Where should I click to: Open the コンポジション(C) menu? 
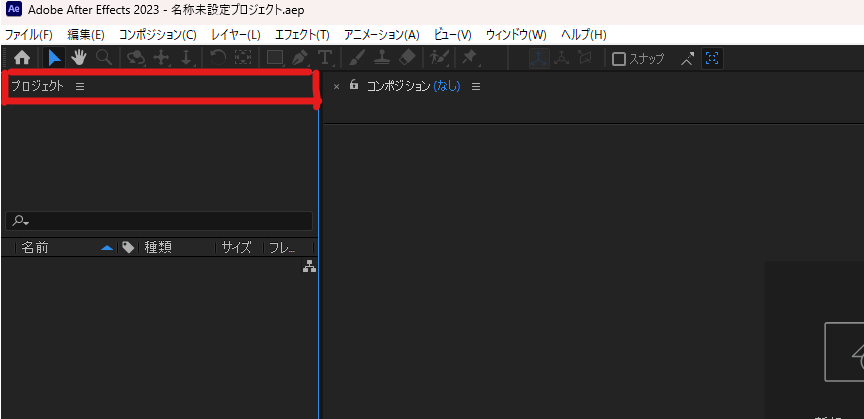[x=157, y=35]
